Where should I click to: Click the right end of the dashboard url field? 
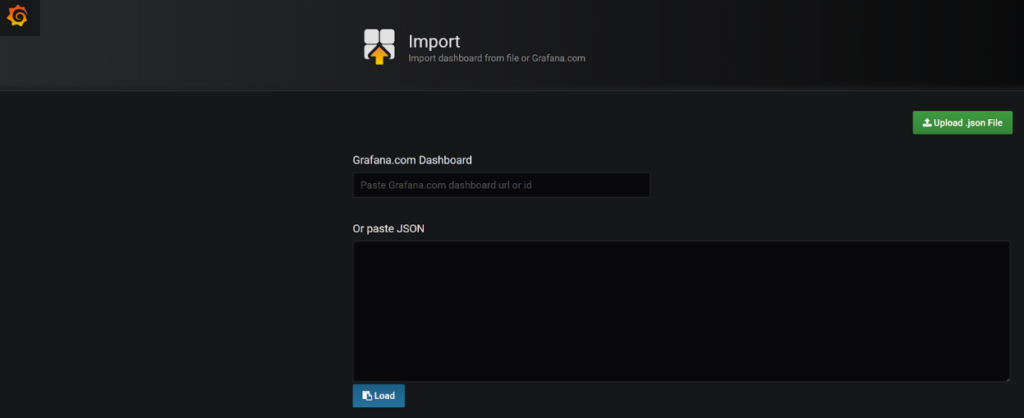[x=635, y=185]
